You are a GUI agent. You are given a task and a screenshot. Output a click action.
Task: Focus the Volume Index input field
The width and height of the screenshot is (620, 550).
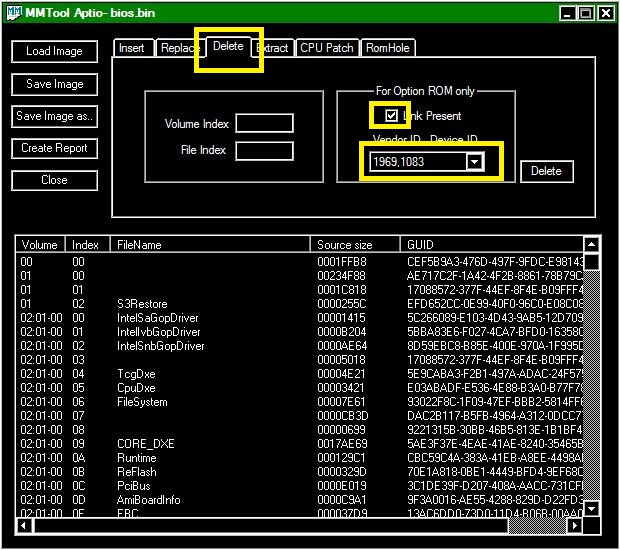[264, 123]
